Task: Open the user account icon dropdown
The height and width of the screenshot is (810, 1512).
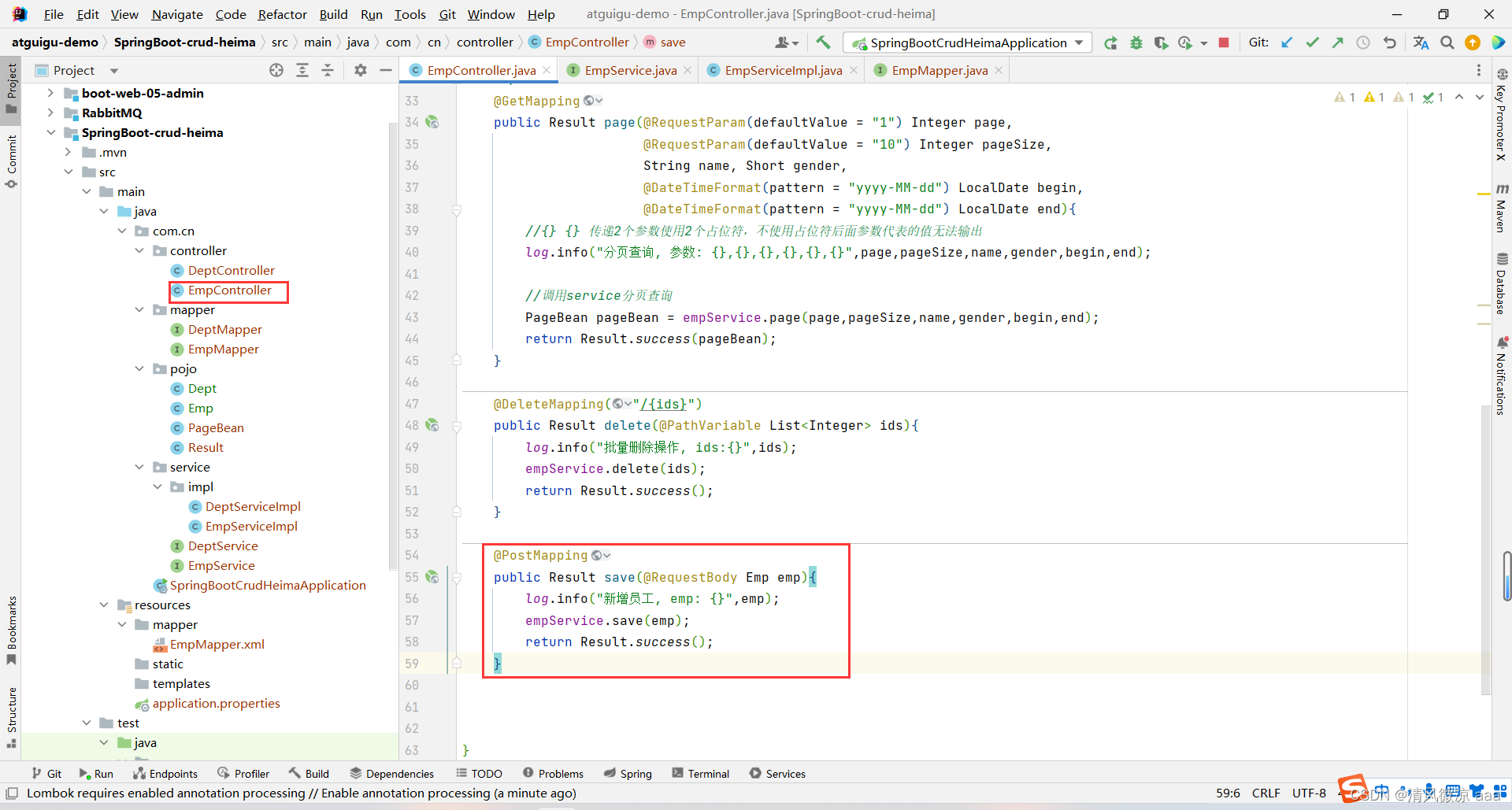Action: (x=787, y=43)
